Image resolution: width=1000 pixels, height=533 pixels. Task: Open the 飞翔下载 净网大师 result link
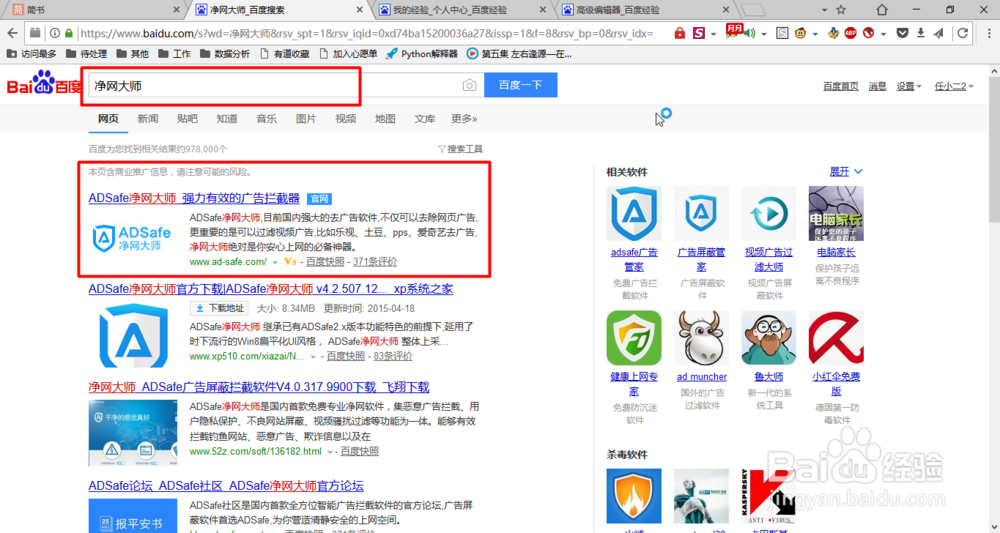[x=258, y=387]
